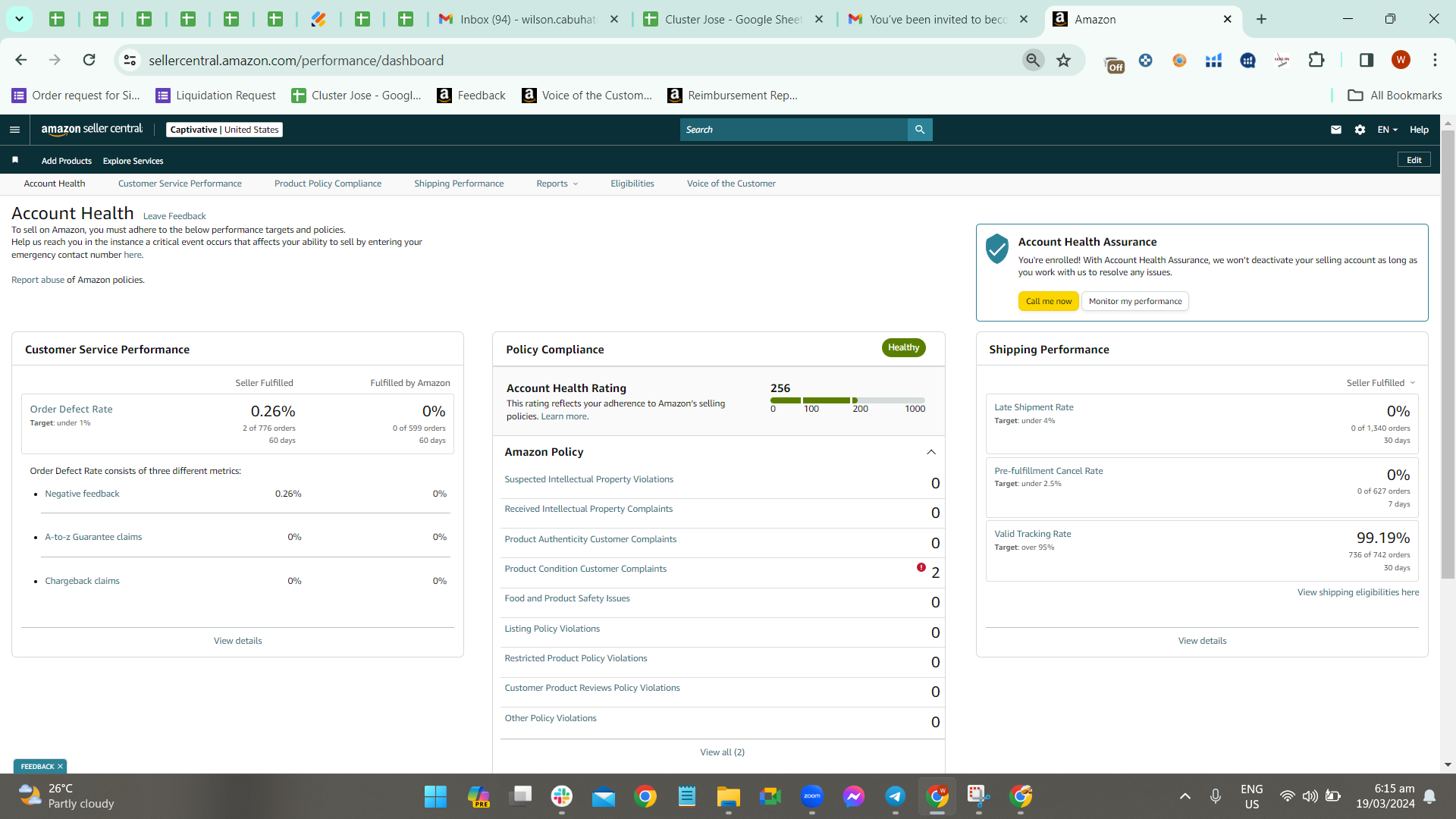Image resolution: width=1456 pixels, height=819 pixels.
Task: Click the browser back arrow
Action: pyautogui.click(x=21, y=60)
